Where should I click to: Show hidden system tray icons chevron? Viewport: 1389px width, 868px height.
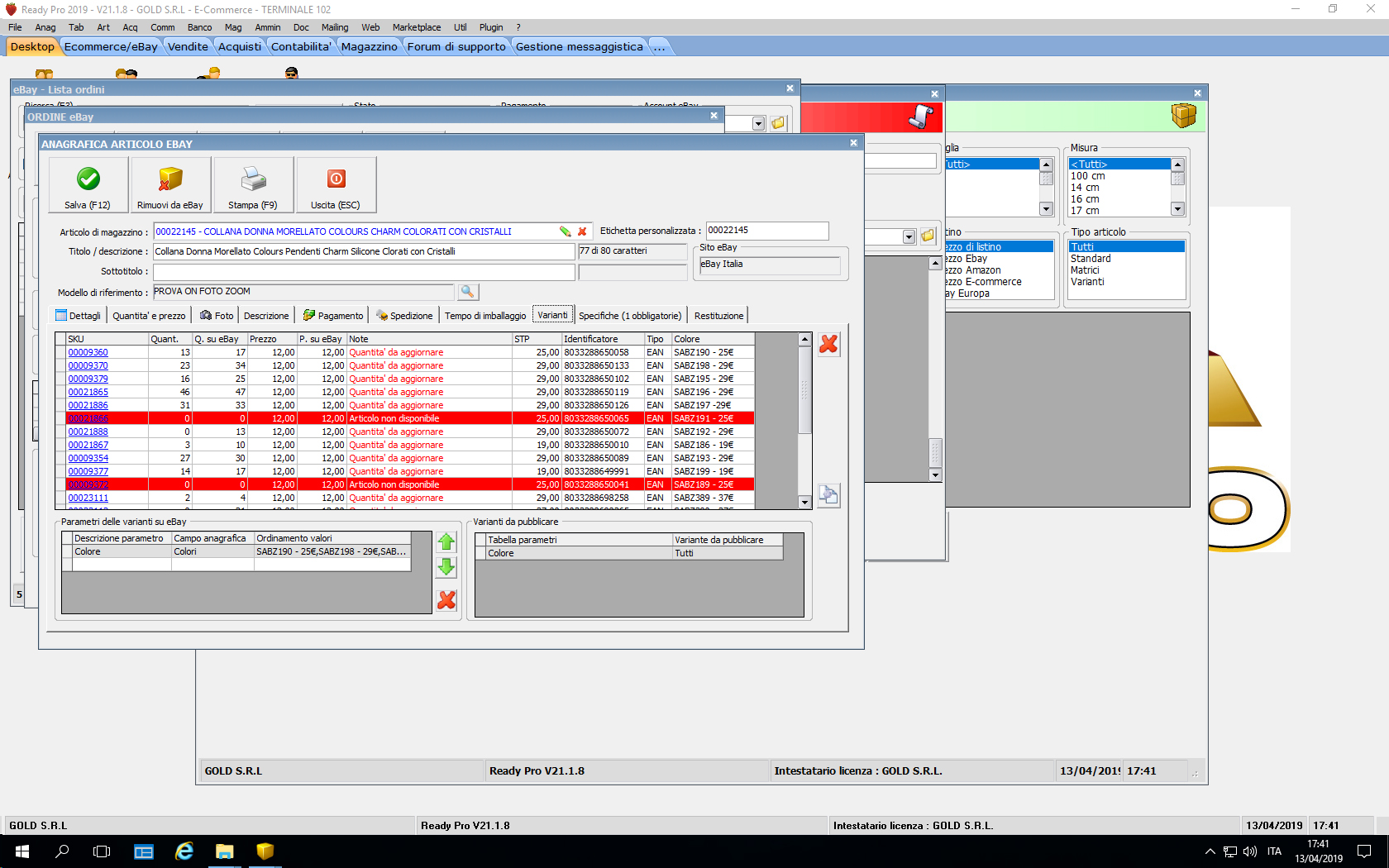pyautogui.click(x=1210, y=851)
